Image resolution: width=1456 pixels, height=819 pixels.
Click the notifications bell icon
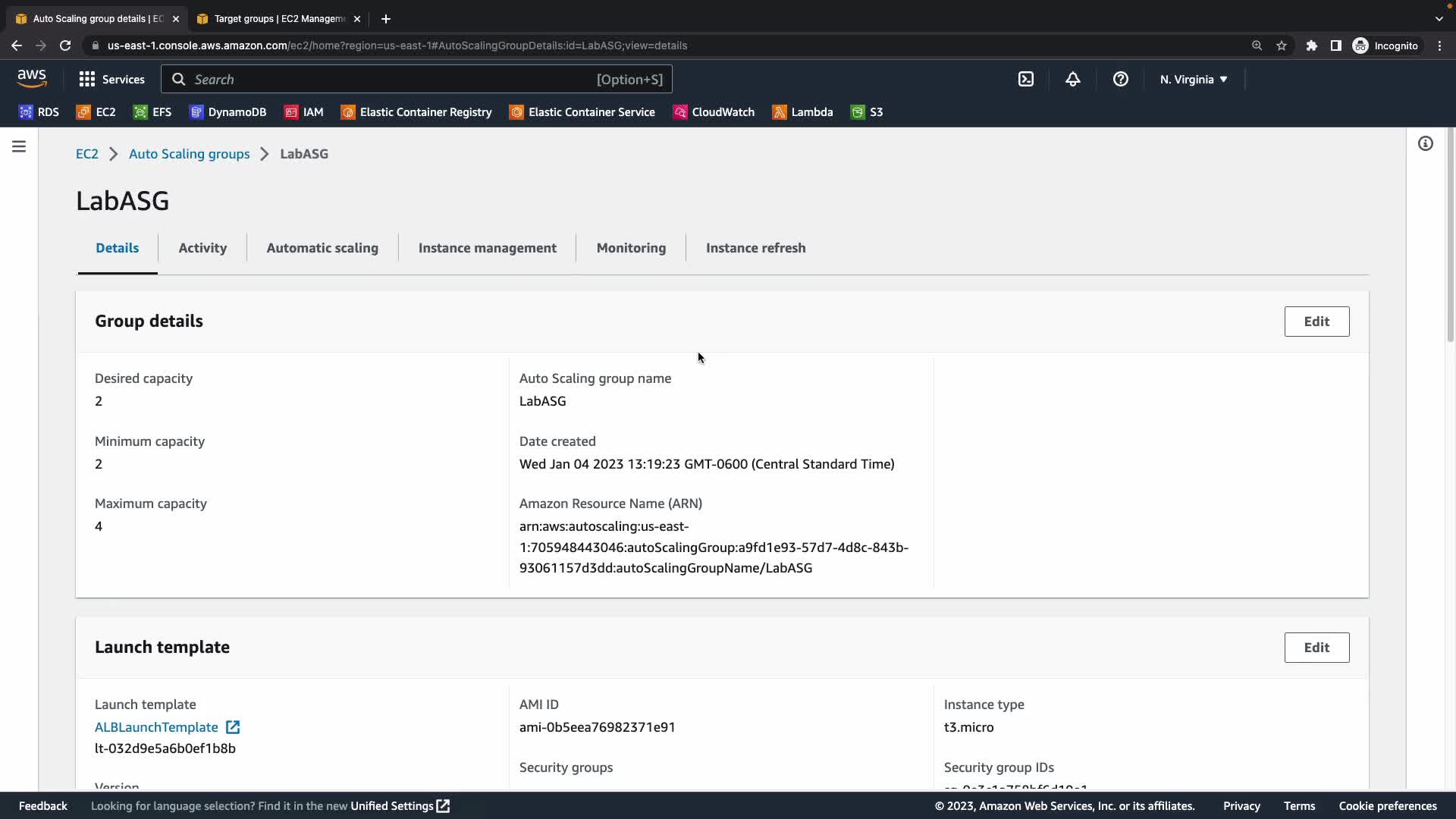point(1072,79)
